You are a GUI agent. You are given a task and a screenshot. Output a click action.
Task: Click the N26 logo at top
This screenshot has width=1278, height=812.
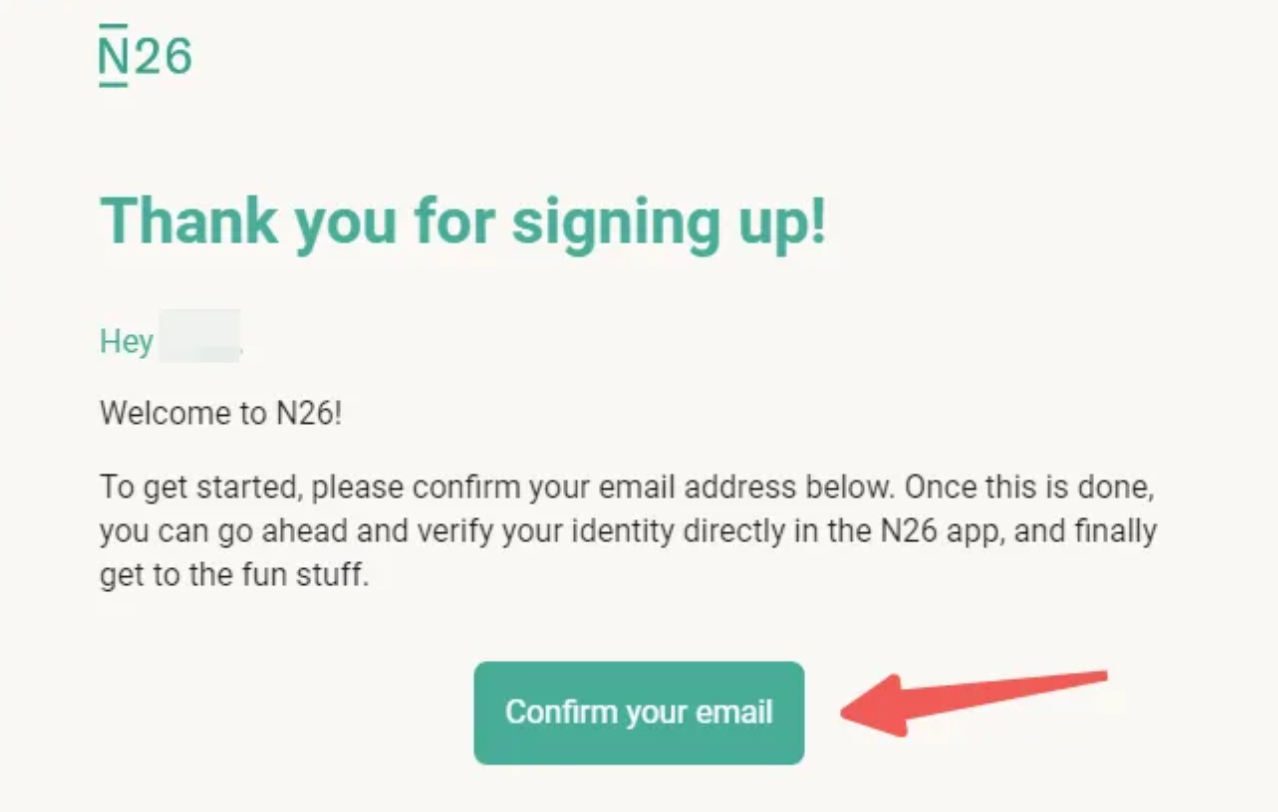click(145, 56)
